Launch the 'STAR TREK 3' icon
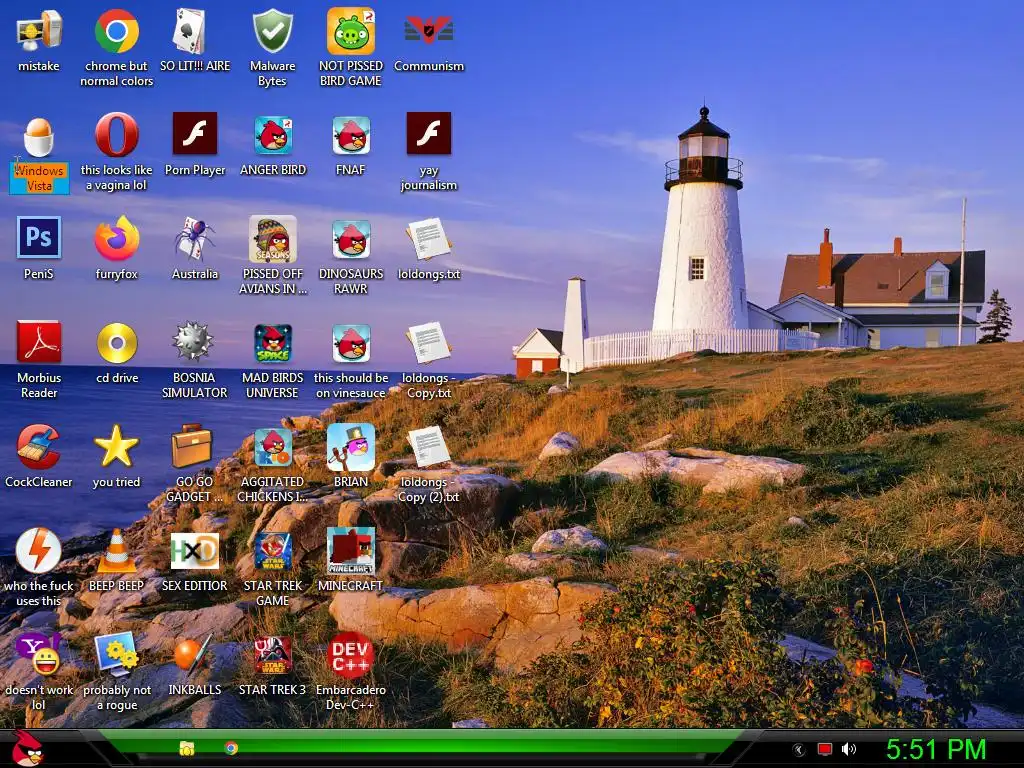Screen dimensions: 1024x768 click(272, 655)
